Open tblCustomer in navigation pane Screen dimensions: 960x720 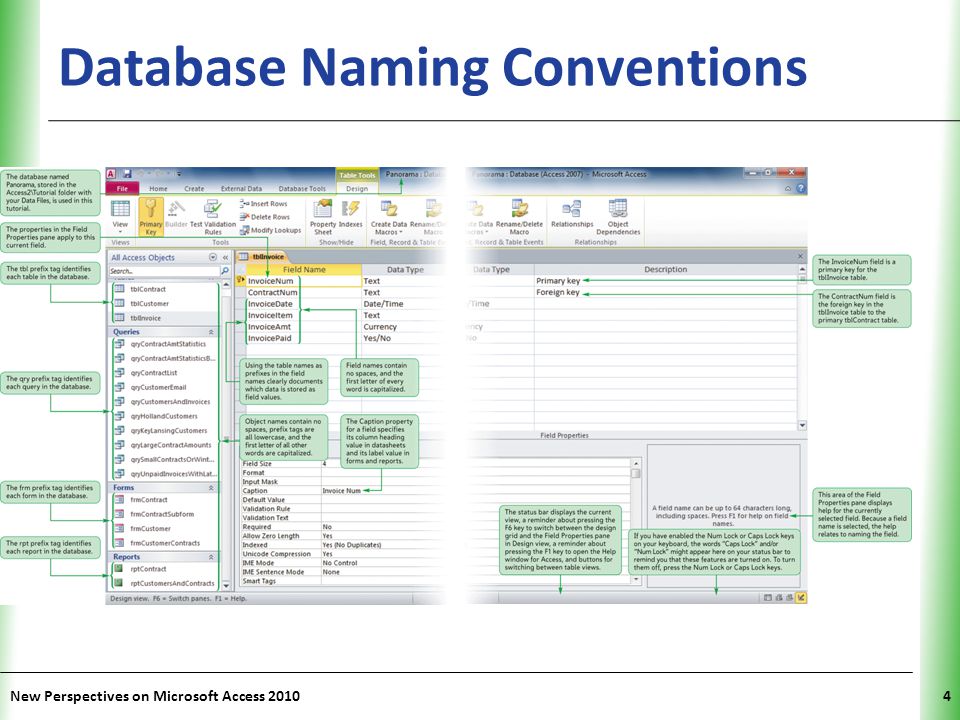point(149,304)
